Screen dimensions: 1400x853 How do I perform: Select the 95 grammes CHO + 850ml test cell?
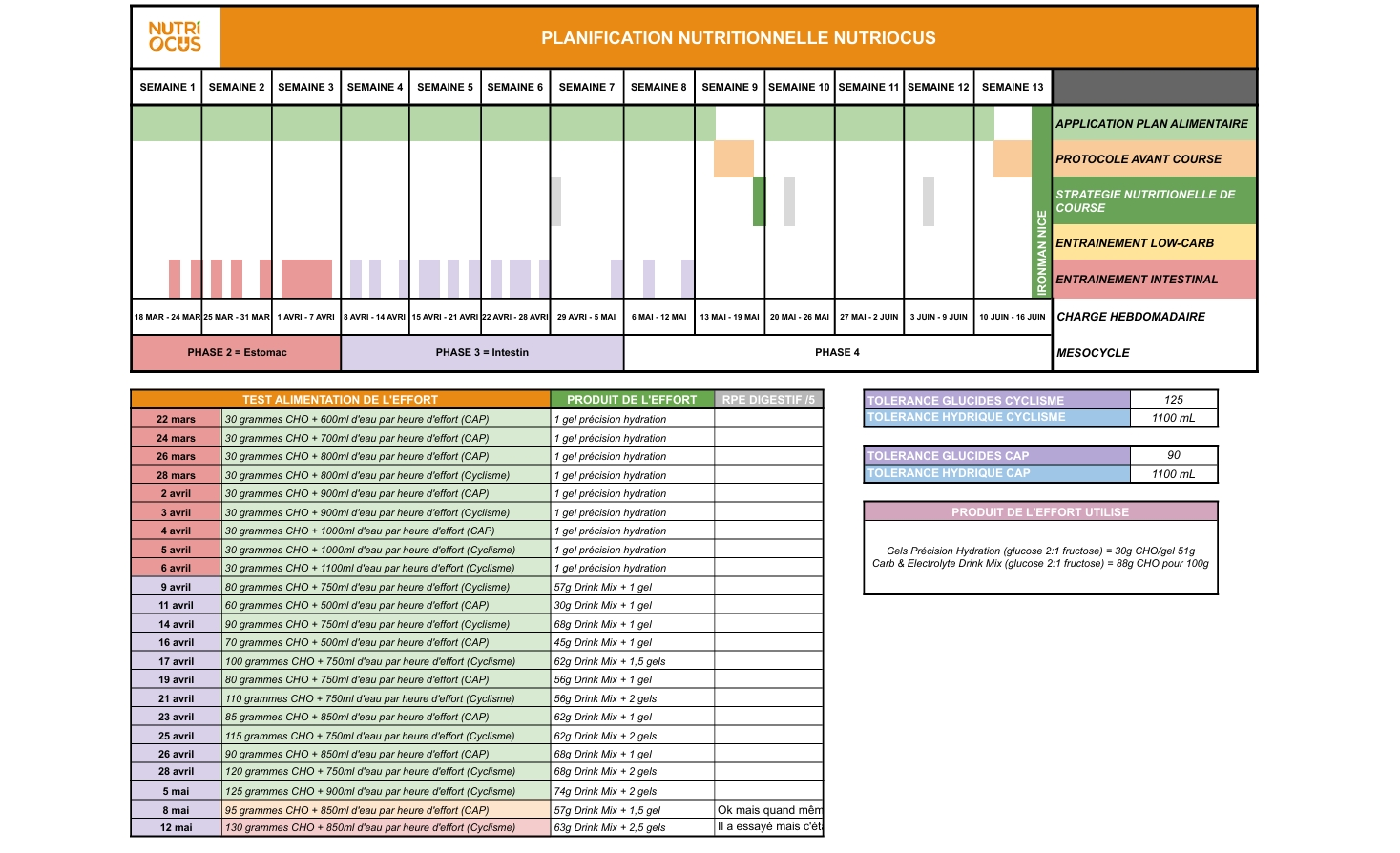(x=387, y=810)
